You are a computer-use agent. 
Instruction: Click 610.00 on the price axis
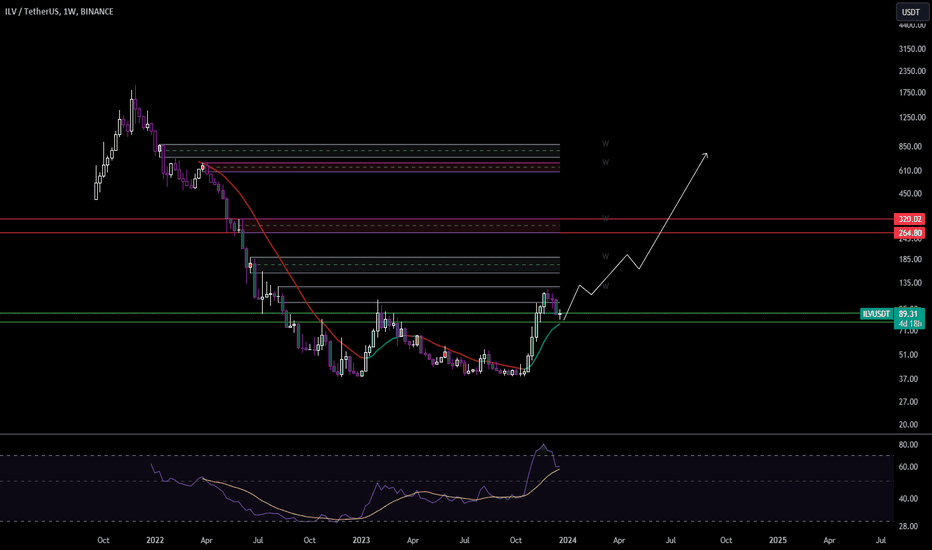[x=912, y=171]
